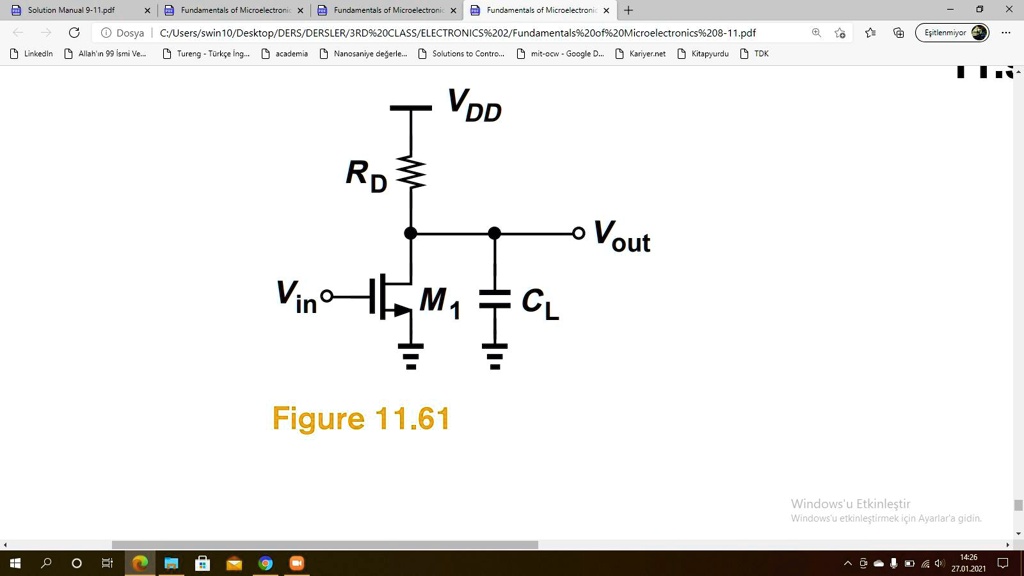
Task: Open the Solutions to Contro... bookmark
Action: (461, 54)
